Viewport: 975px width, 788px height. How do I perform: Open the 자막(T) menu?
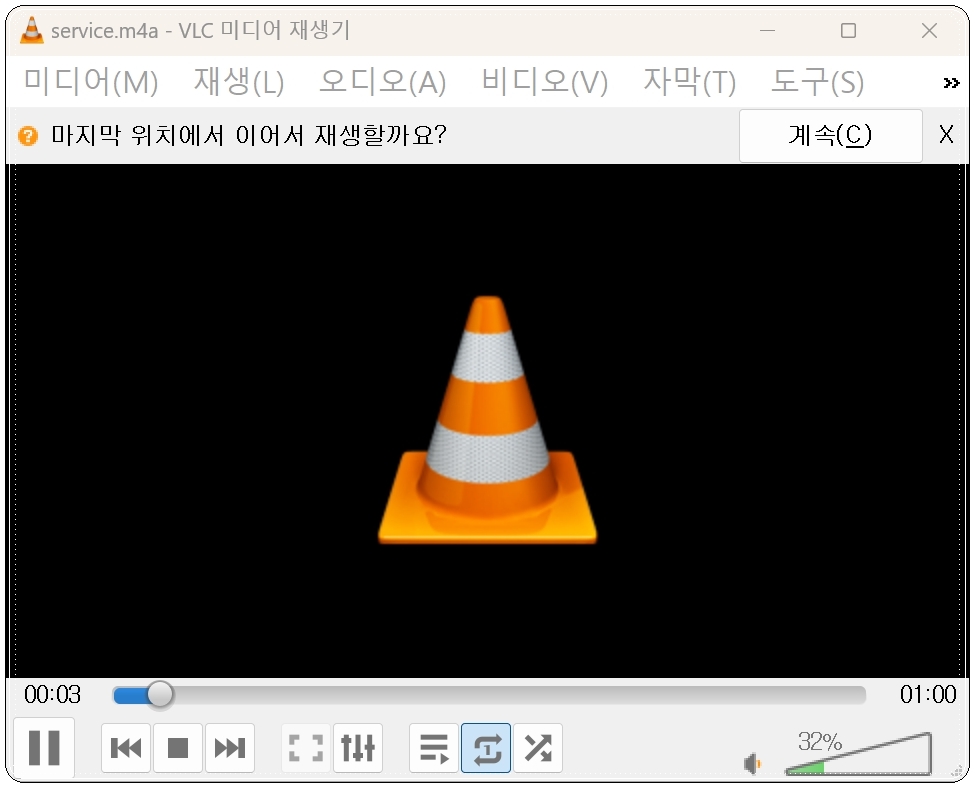[x=689, y=81]
